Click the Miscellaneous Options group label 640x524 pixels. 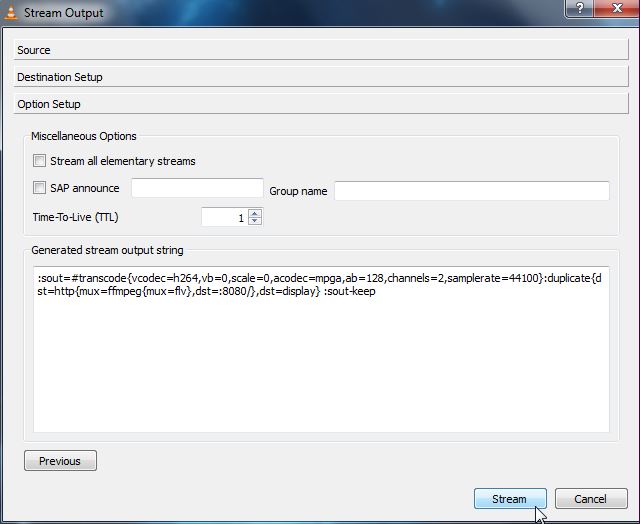[x=84, y=136]
